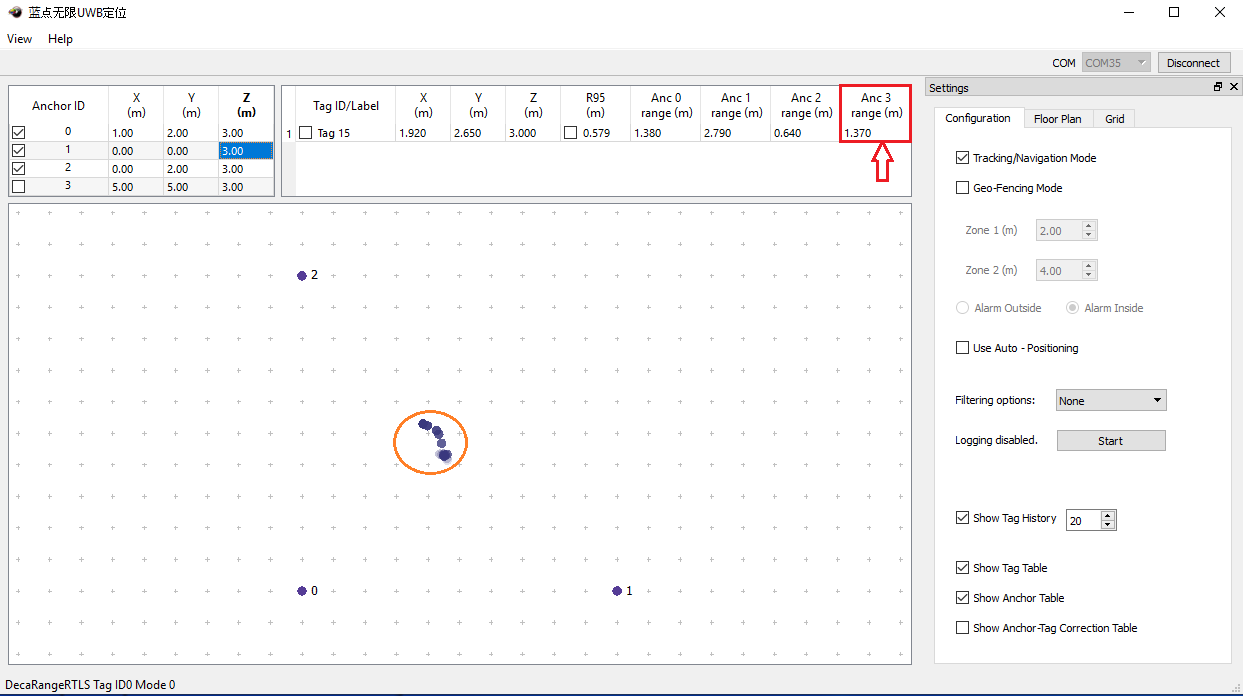Open the View menu
This screenshot has height=696, width=1243.
[19, 39]
